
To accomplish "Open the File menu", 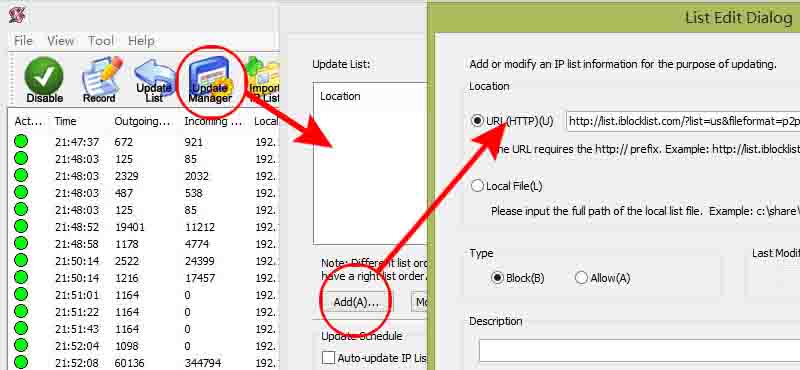I will tap(23, 41).
